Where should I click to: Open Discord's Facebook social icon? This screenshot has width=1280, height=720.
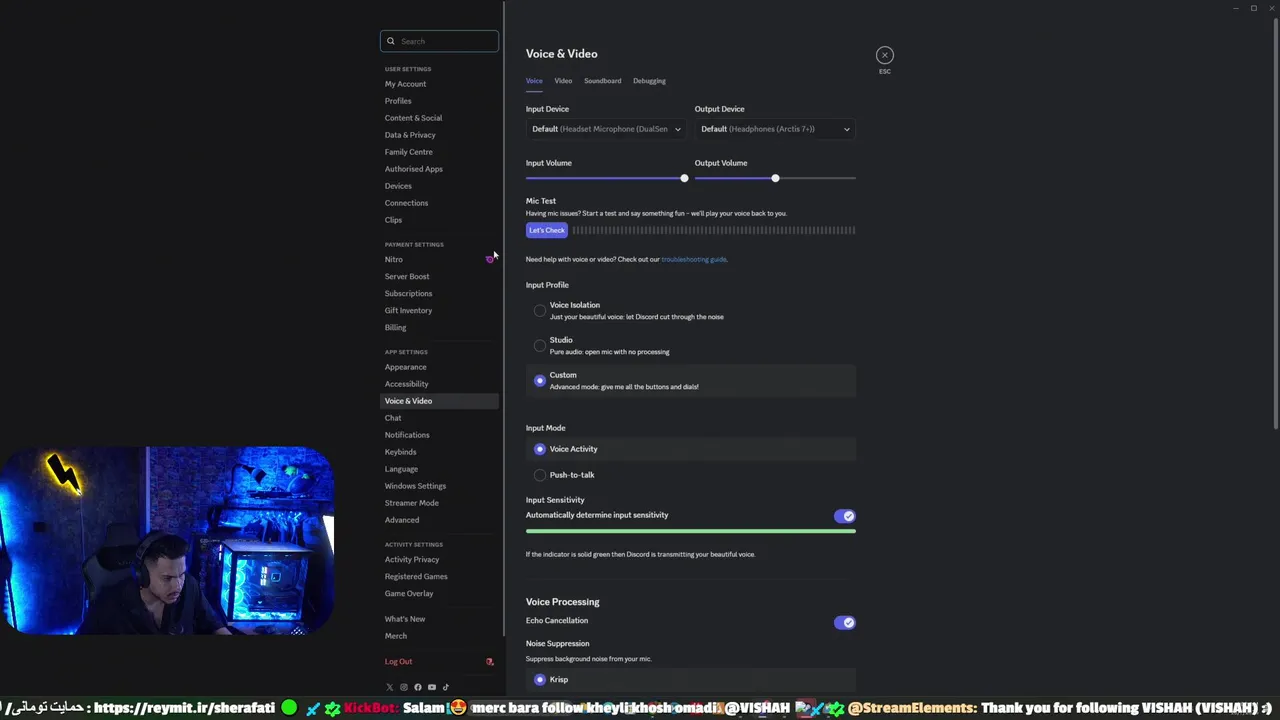[x=418, y=687]
